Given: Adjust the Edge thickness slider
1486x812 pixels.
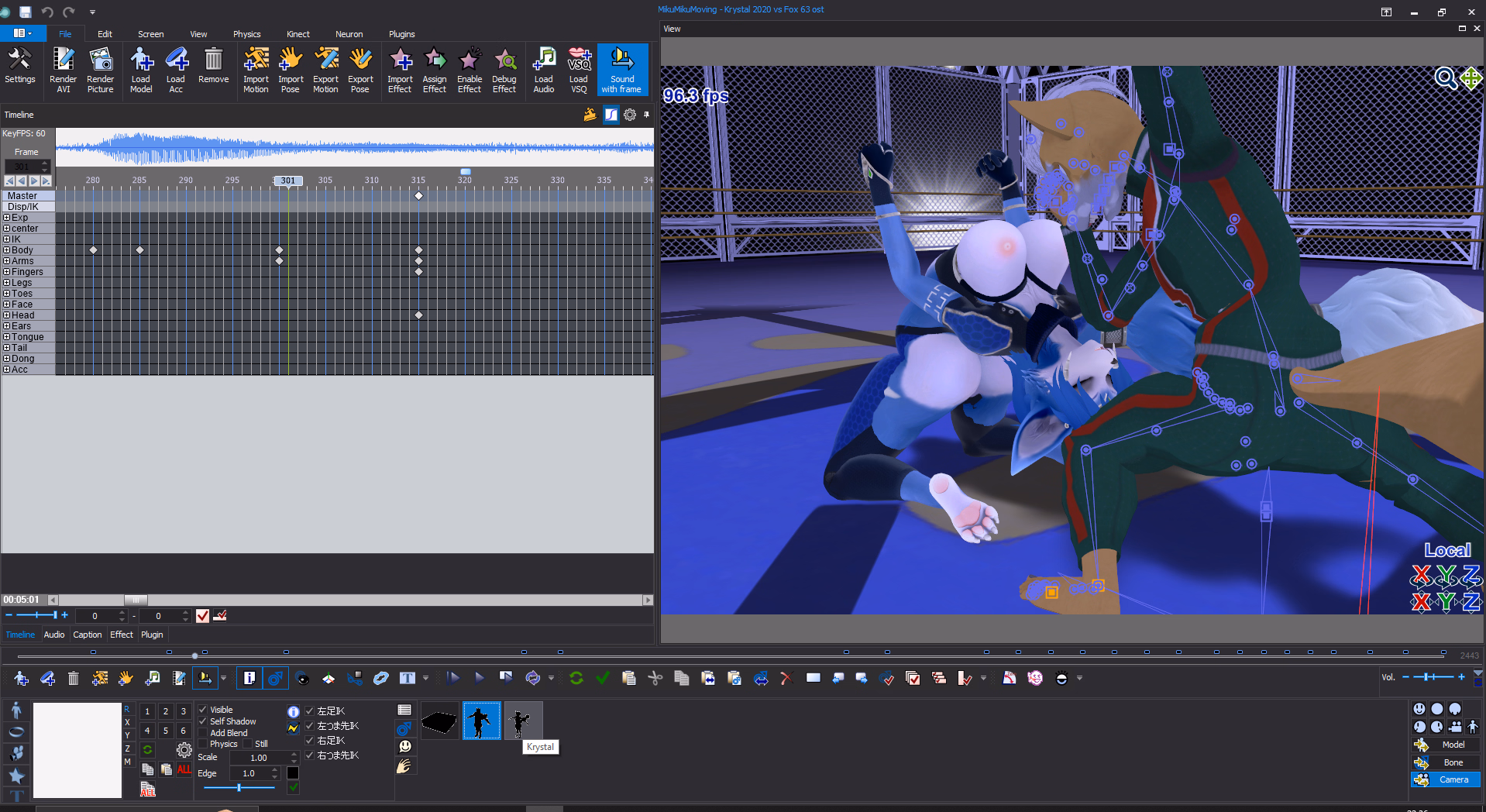Looking at the screenshot, I should (x=239, y=788).
